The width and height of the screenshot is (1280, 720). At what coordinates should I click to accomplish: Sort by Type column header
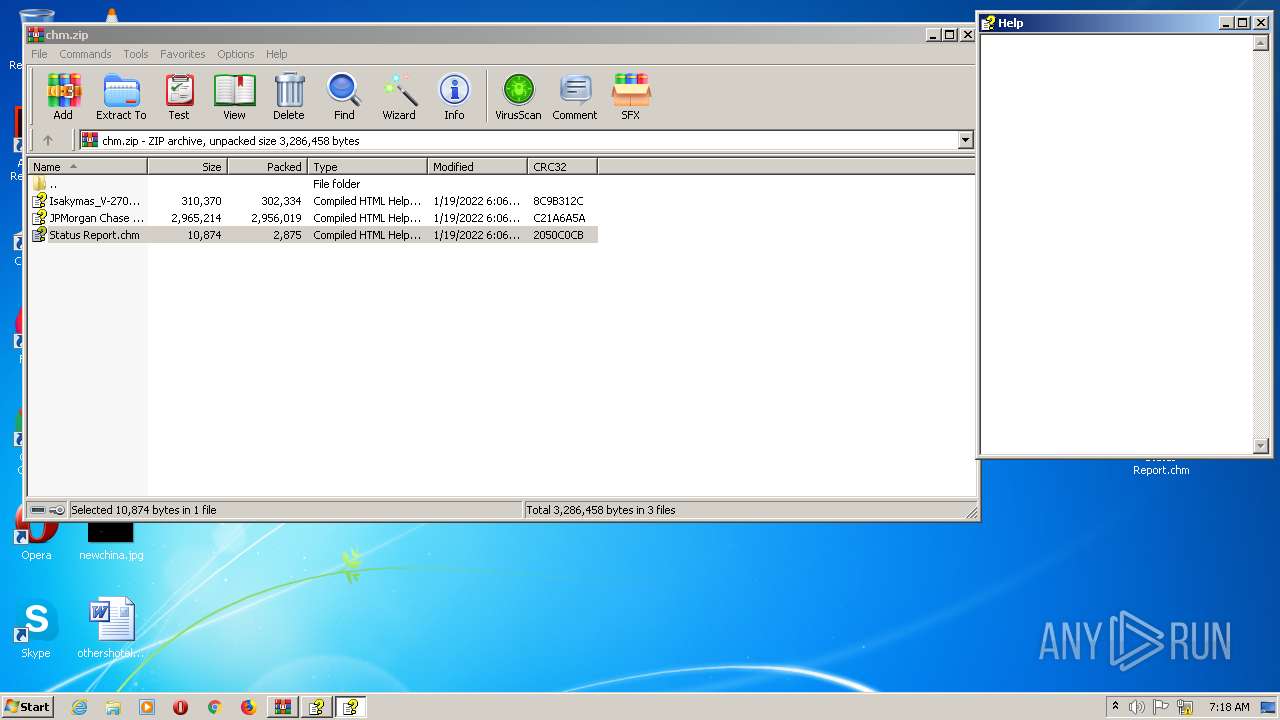tap(368, 167)
